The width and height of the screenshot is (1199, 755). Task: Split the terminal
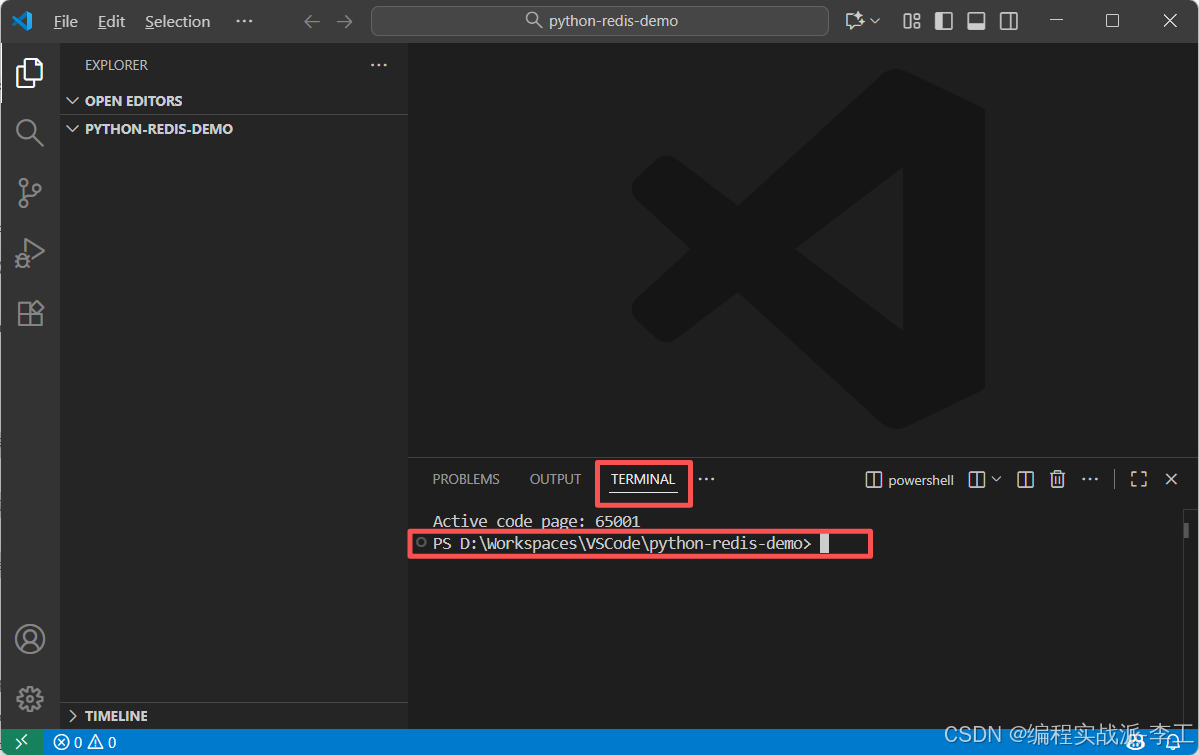1025,480
